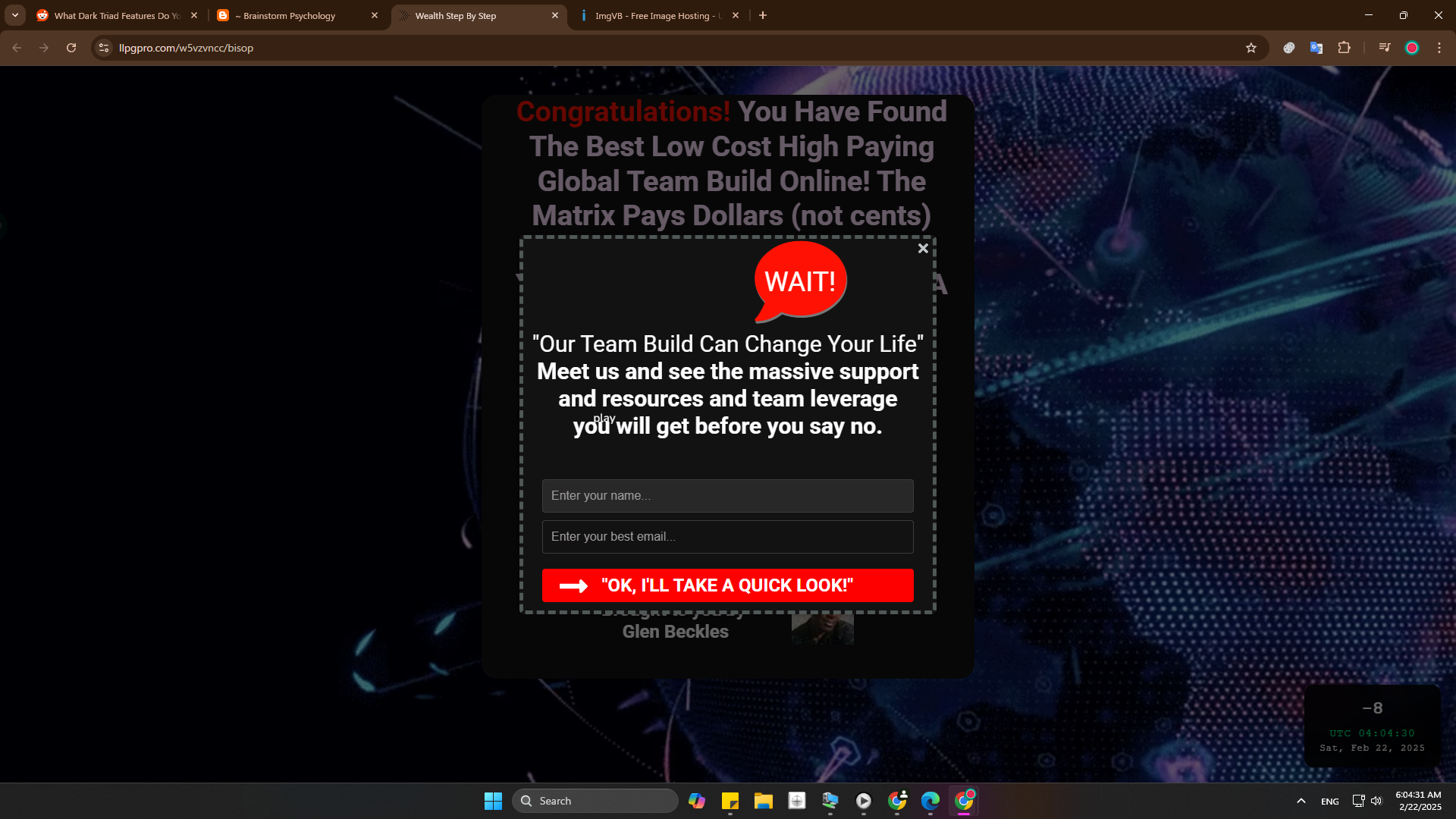Open File Explorer from taskbar
The height and width of the screenshot is (819, 1456).
coord(764,801)
